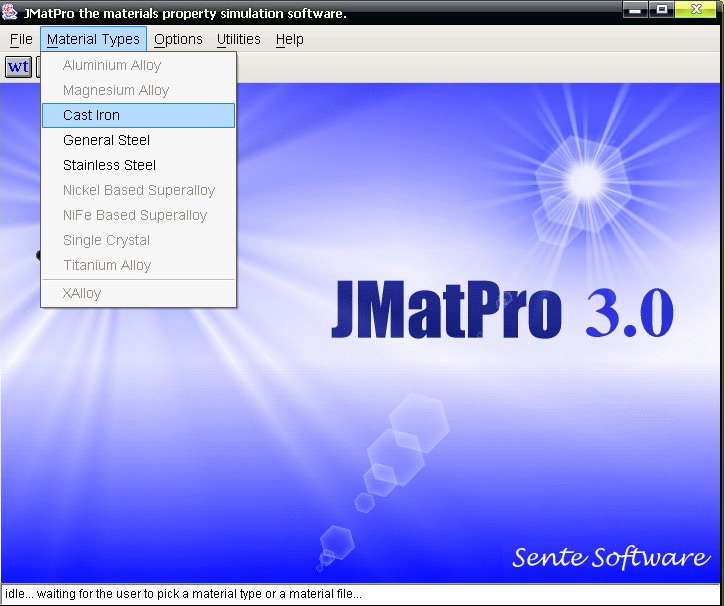Click the NiFe Based Superalloy entry

click(x=138, y=215)
